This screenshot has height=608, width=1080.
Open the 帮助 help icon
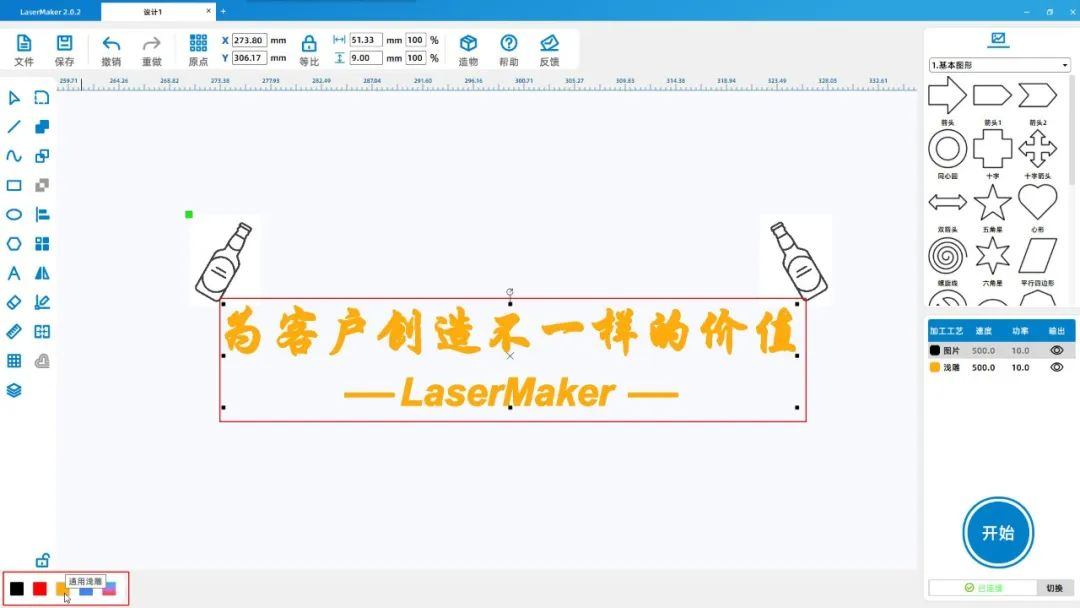(x=509, y=44)
